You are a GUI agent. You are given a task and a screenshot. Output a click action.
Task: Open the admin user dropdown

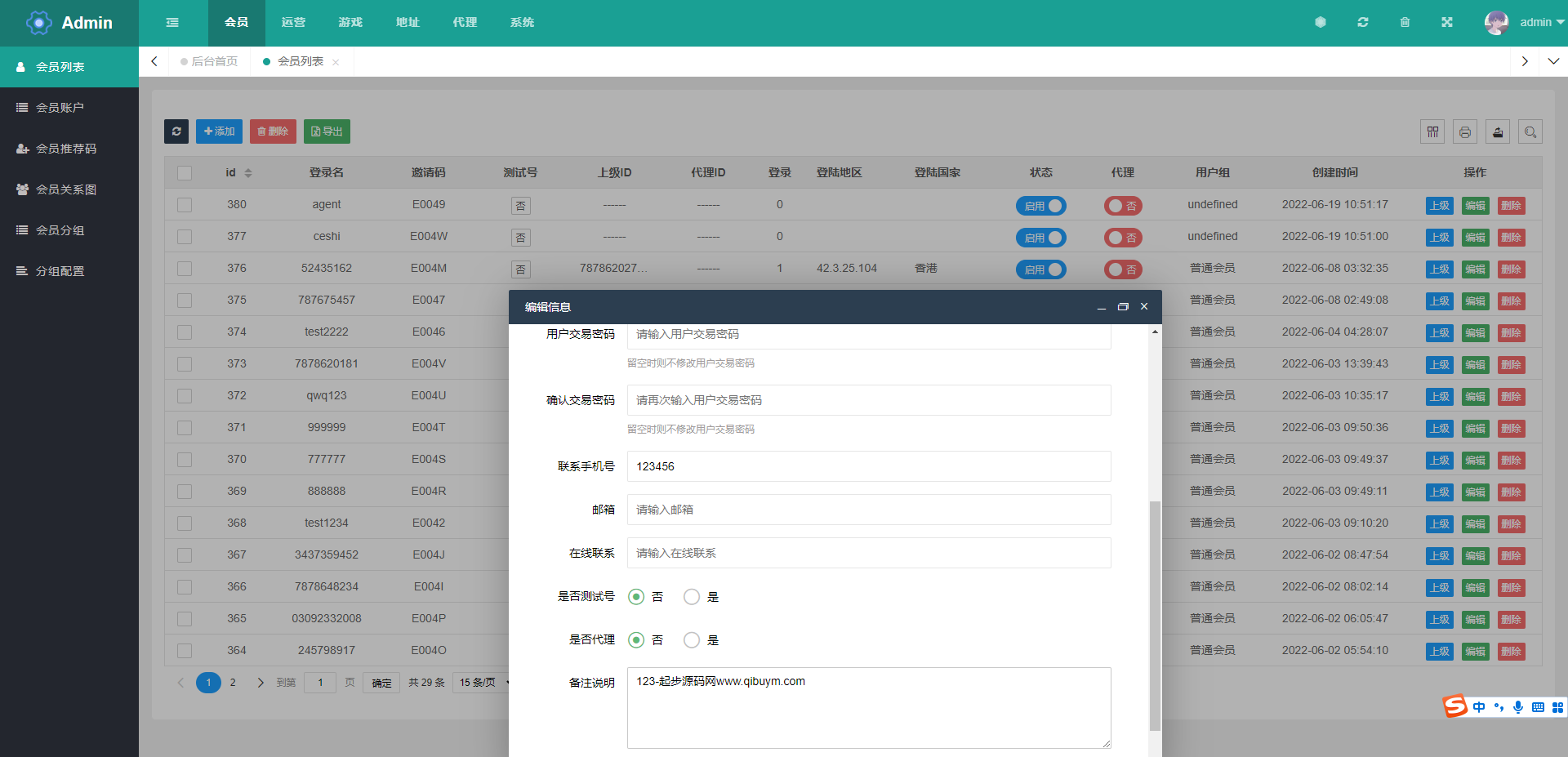pyautogui.click(x=1524, y=23)
